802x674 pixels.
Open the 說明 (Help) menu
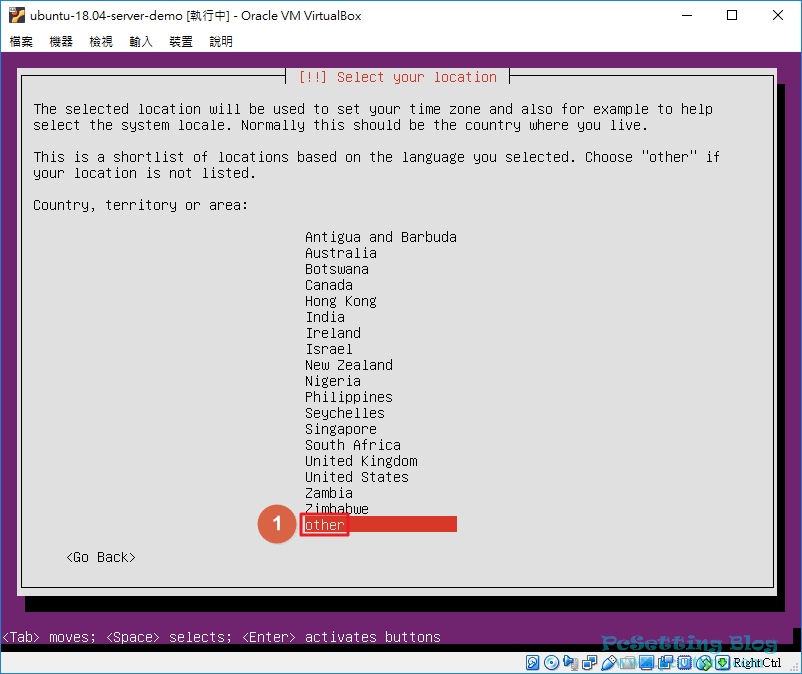221,41
